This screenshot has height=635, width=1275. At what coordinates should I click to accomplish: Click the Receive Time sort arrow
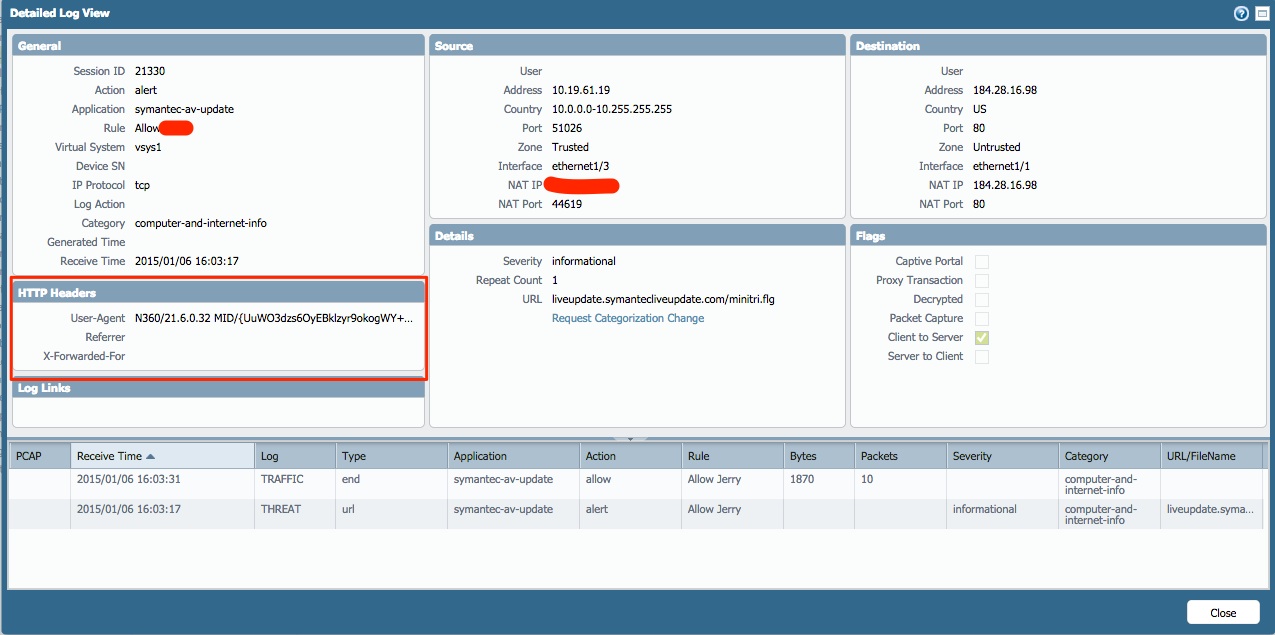[151, 456]
